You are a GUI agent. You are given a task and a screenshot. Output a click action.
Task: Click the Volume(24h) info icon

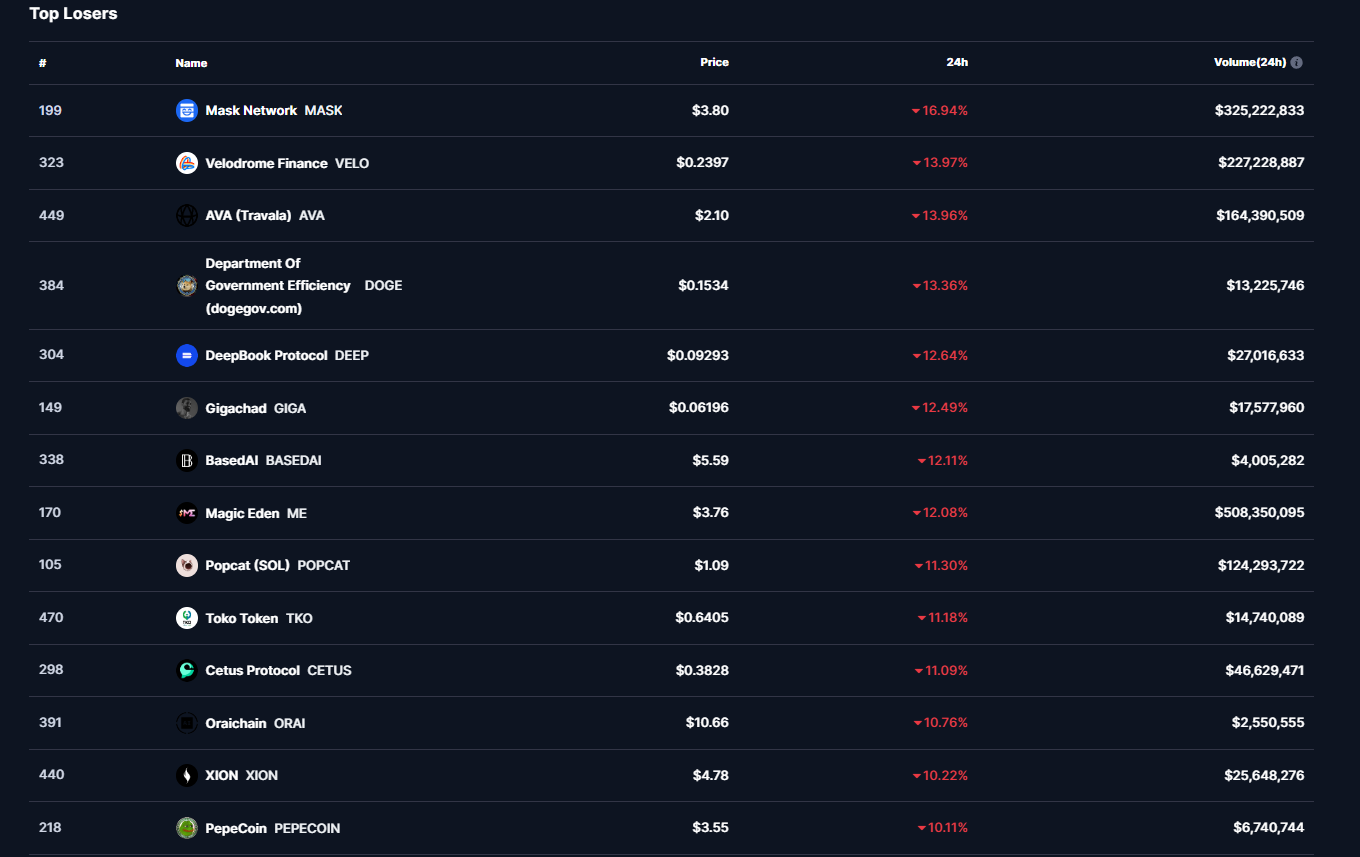[x=1296, y=62]
